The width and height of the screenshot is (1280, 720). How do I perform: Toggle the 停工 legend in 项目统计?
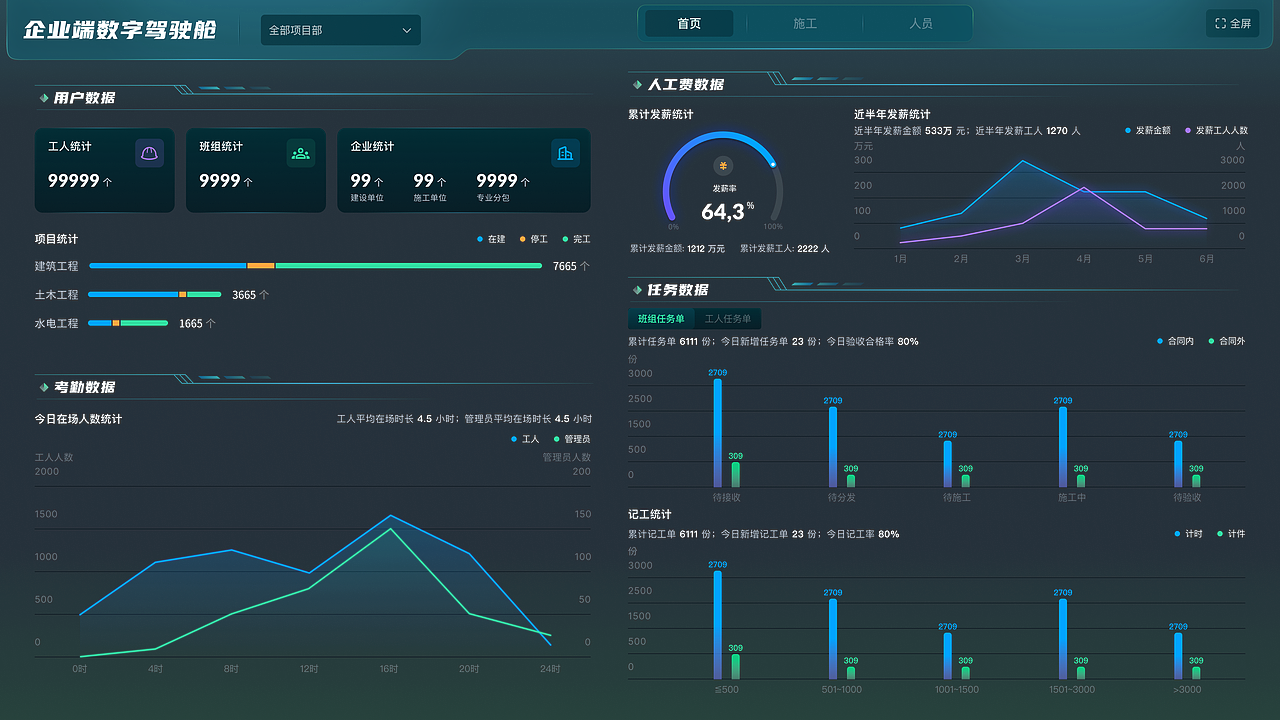pyautogui.click(x=531, y=239)
